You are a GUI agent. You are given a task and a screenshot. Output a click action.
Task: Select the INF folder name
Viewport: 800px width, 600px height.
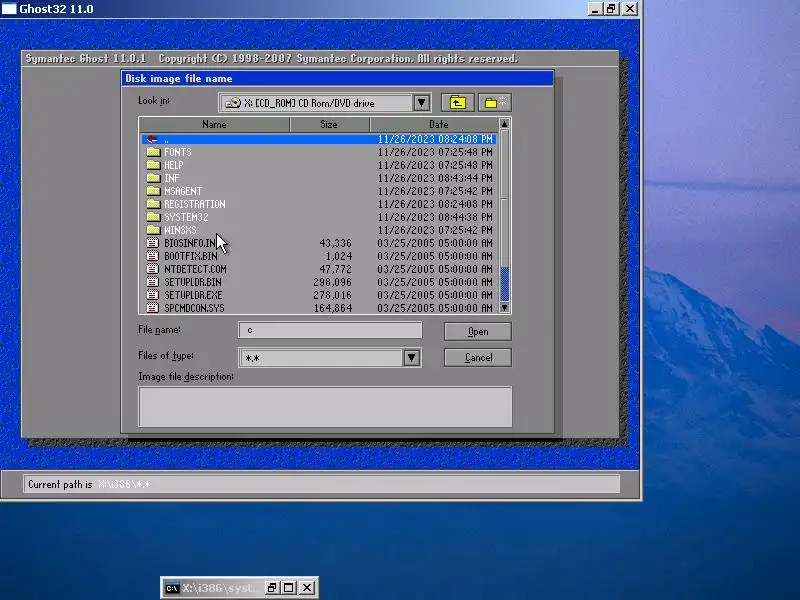point(171,178)
